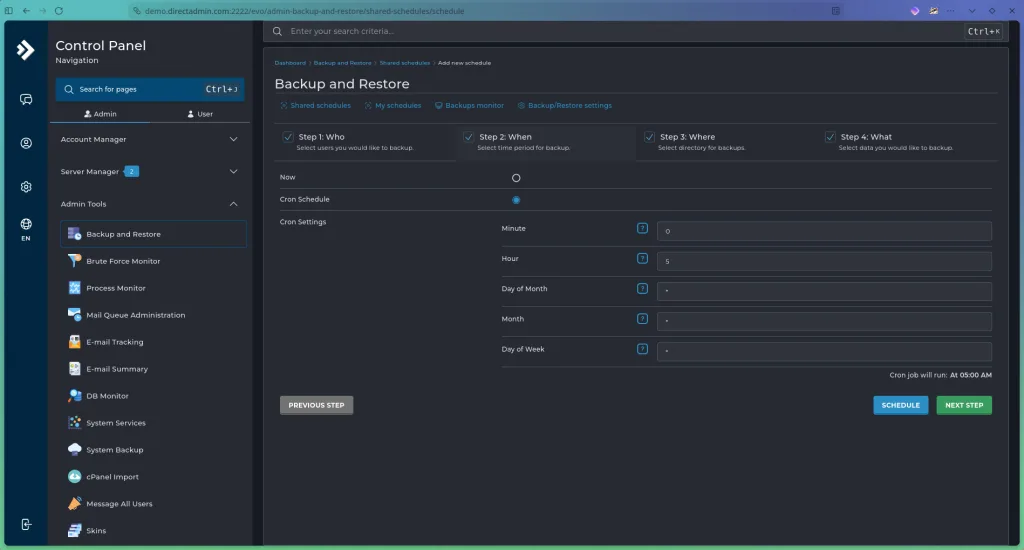Change language via the globe EN icon
The width and height of the screenshot is (1024, 550).
25,229
